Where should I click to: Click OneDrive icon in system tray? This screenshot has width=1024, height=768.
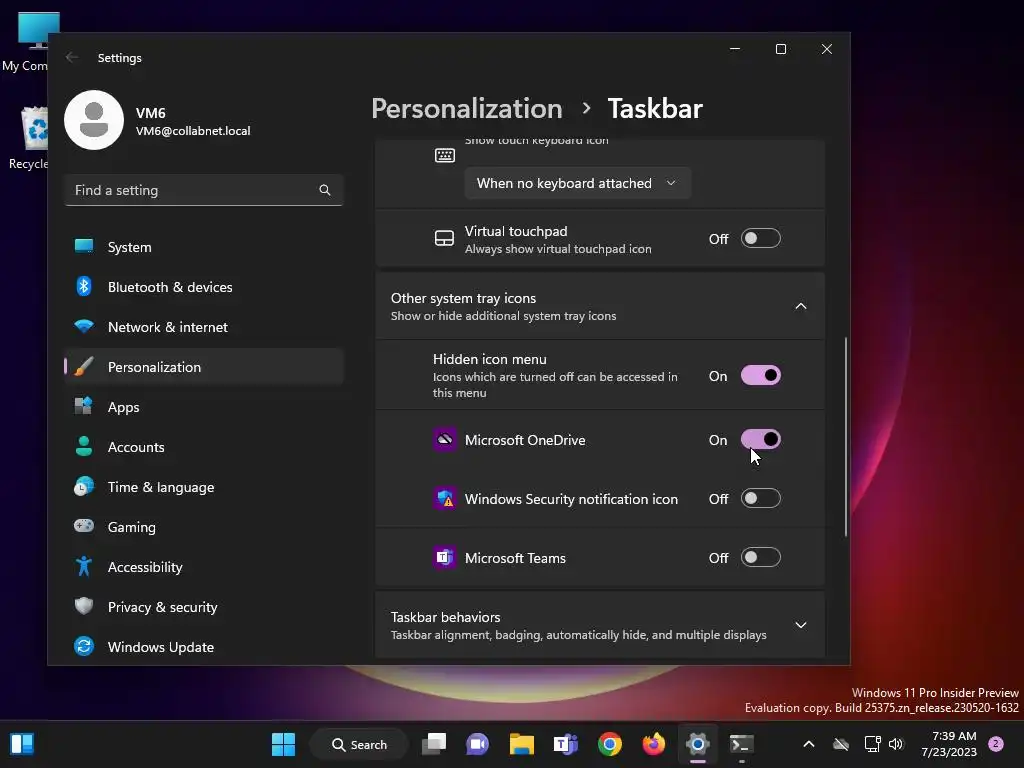tap(841, 744)
